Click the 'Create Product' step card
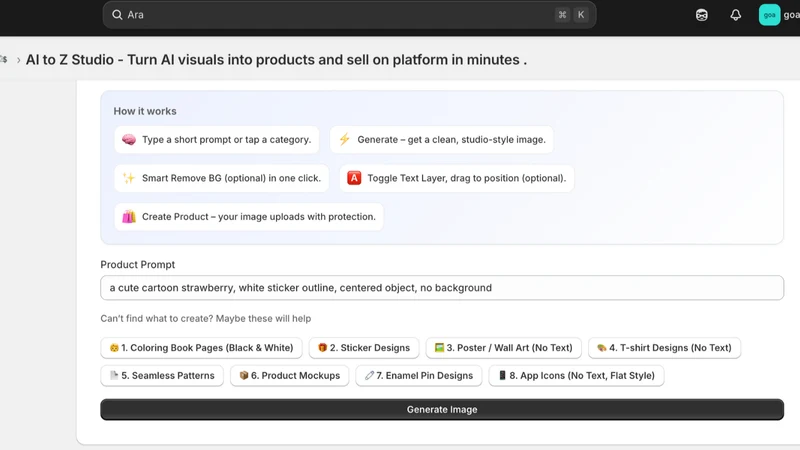 (x=249, y=217)
